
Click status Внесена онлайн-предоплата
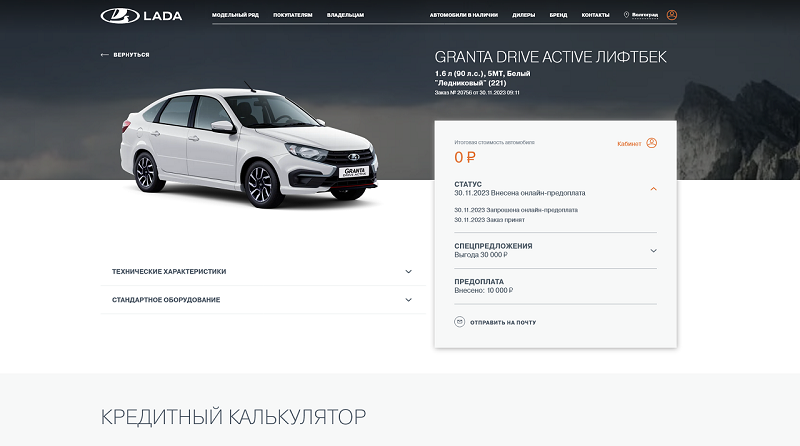(x=520, y=193)
